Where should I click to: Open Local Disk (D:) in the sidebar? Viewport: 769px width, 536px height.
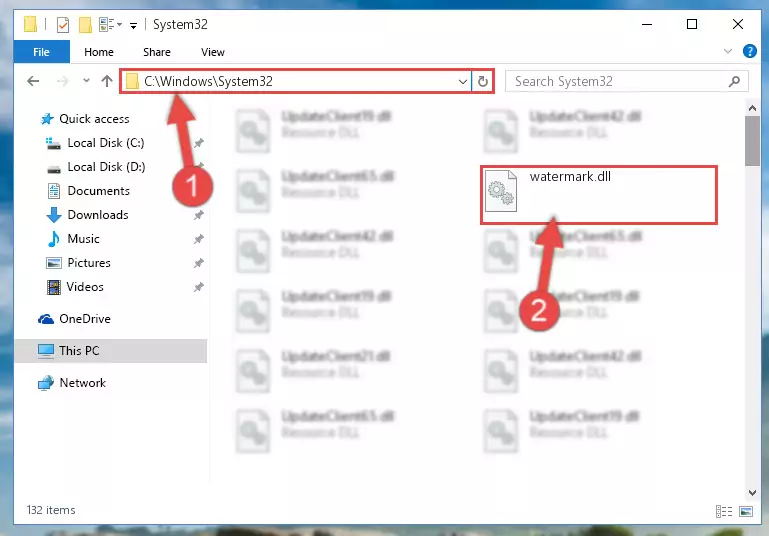pos(96,167)
